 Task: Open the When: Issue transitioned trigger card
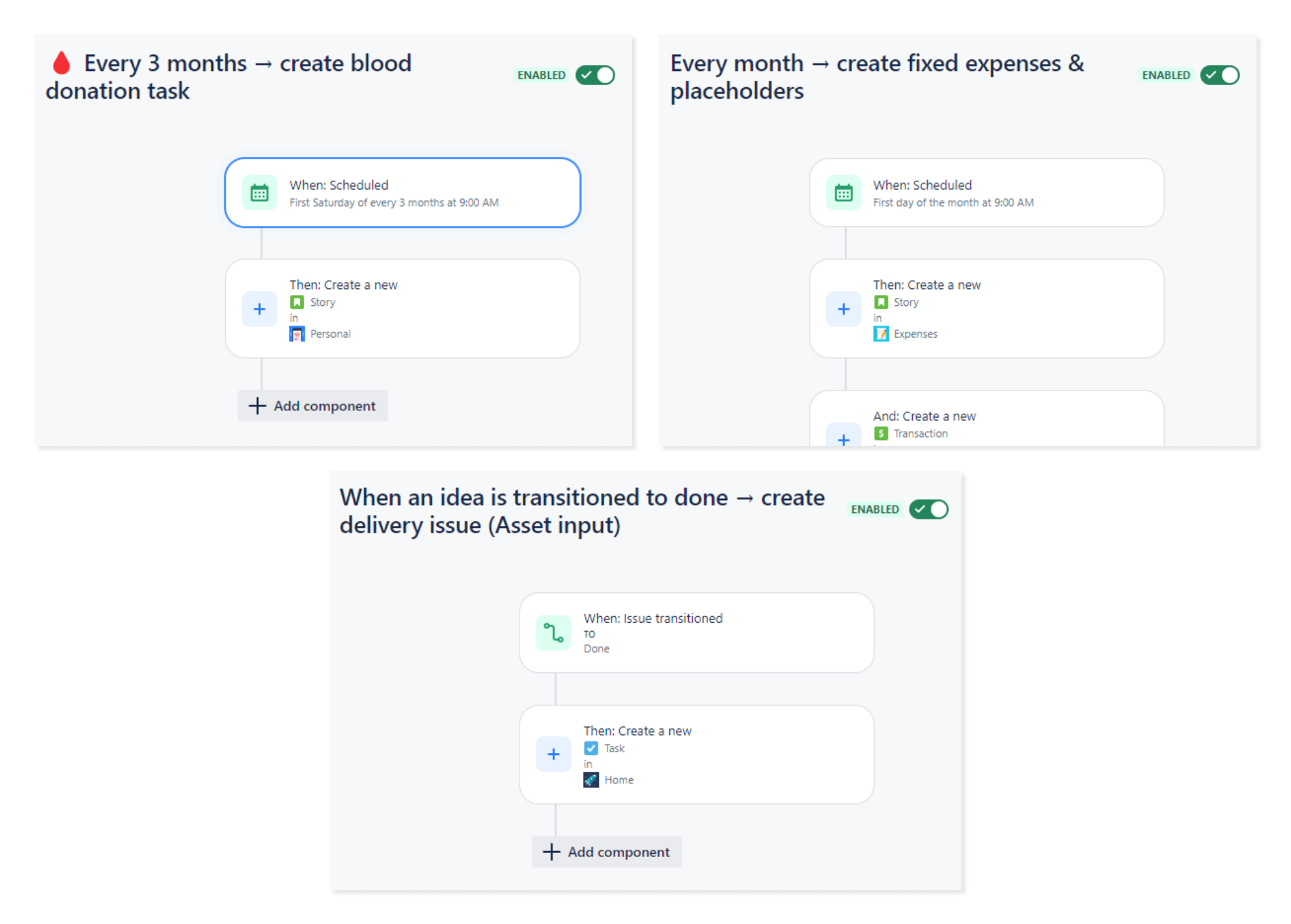696,633
